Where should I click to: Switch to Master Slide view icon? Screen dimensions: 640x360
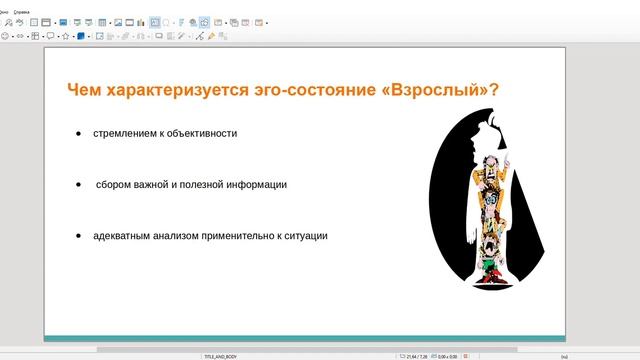[63, 23]
